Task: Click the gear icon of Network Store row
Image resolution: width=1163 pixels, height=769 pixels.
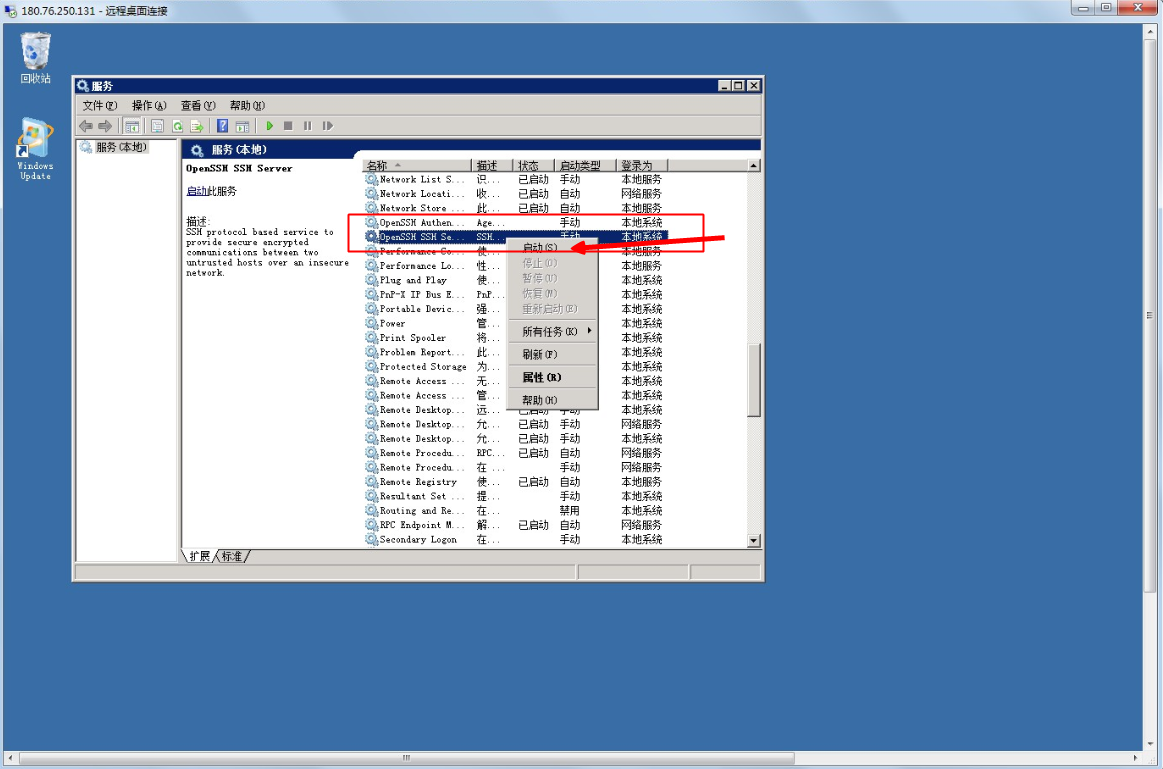Action: [x=372, y=208]
